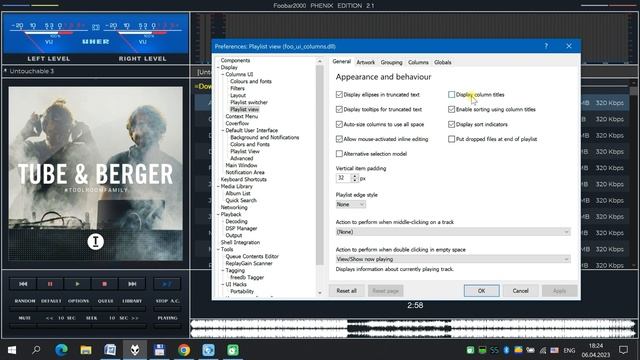Click the preferences tree scrollbar
640x360 pixels.
click(320, 165)
